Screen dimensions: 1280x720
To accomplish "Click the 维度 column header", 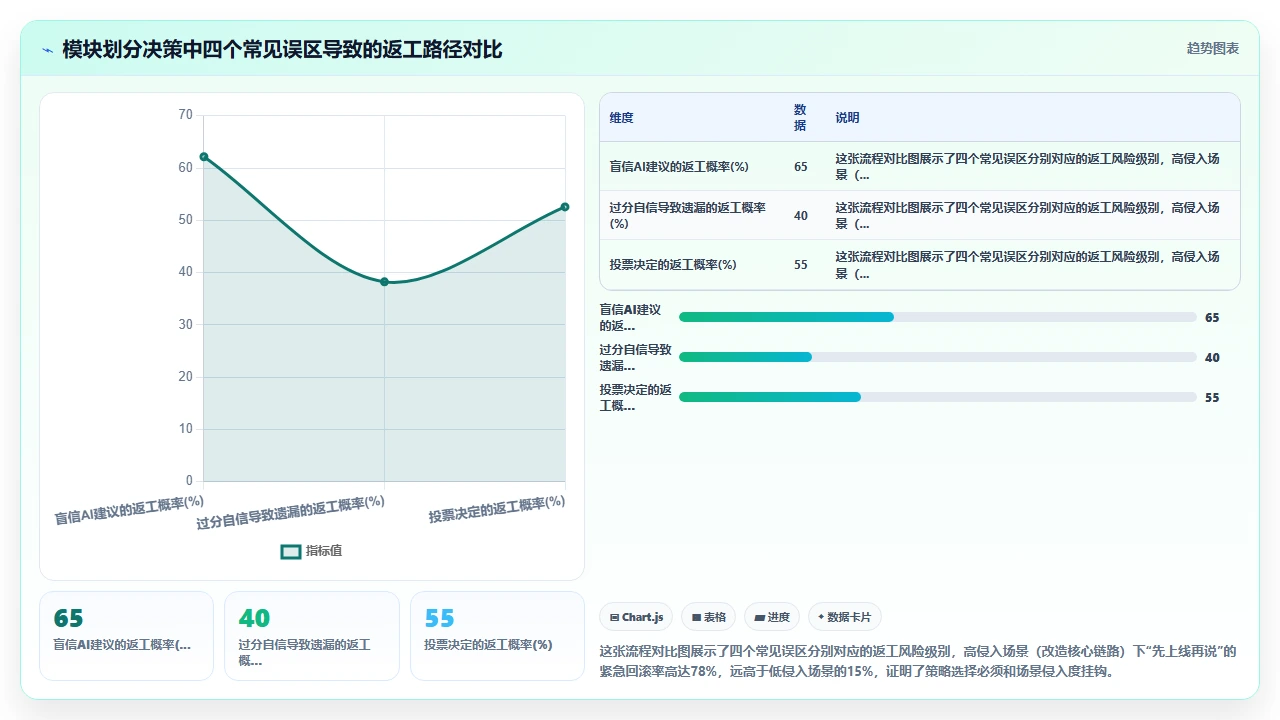I will click(621, 117).
